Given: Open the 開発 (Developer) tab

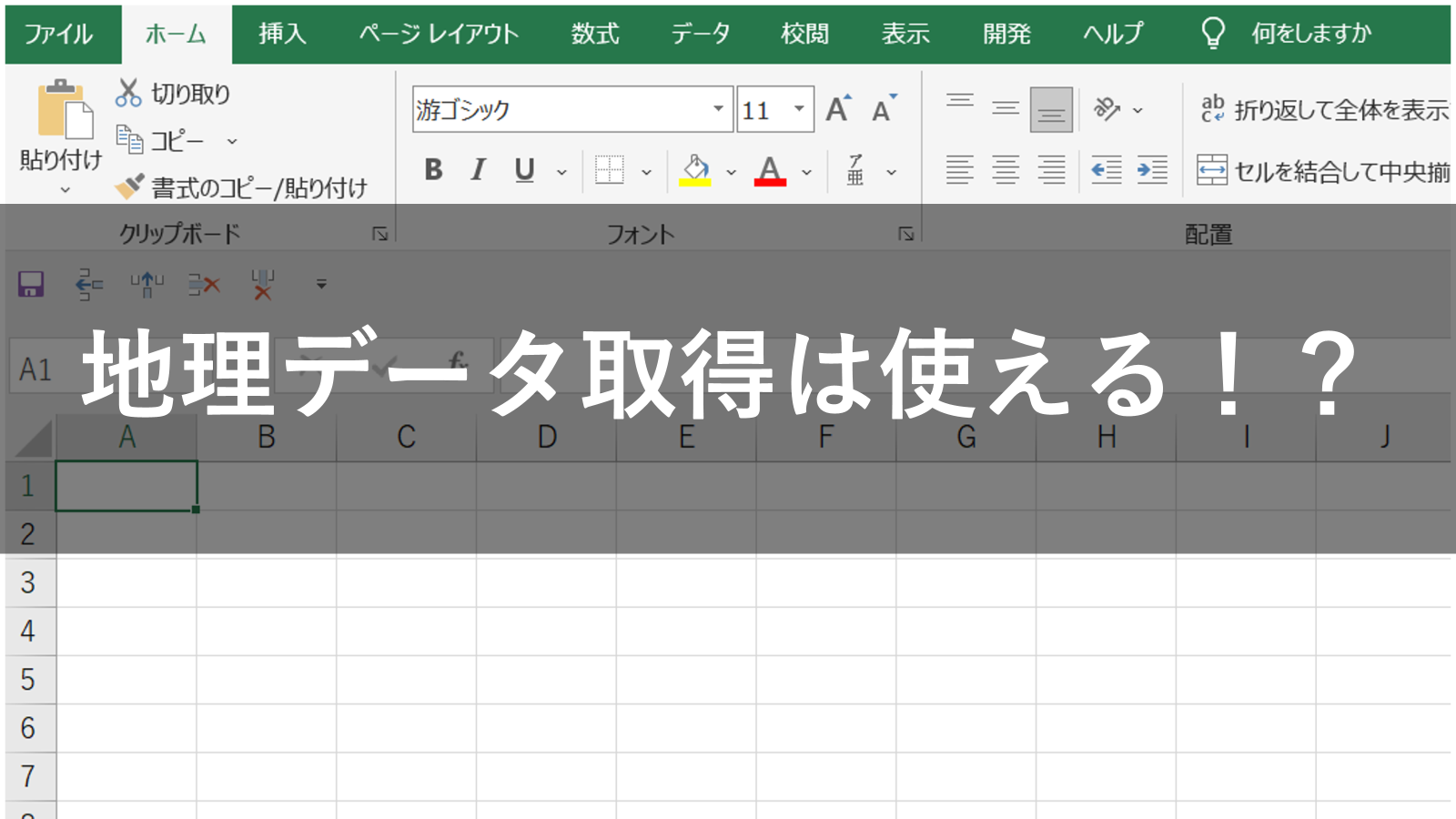Looking at the screenshot, I should 1006,35.
